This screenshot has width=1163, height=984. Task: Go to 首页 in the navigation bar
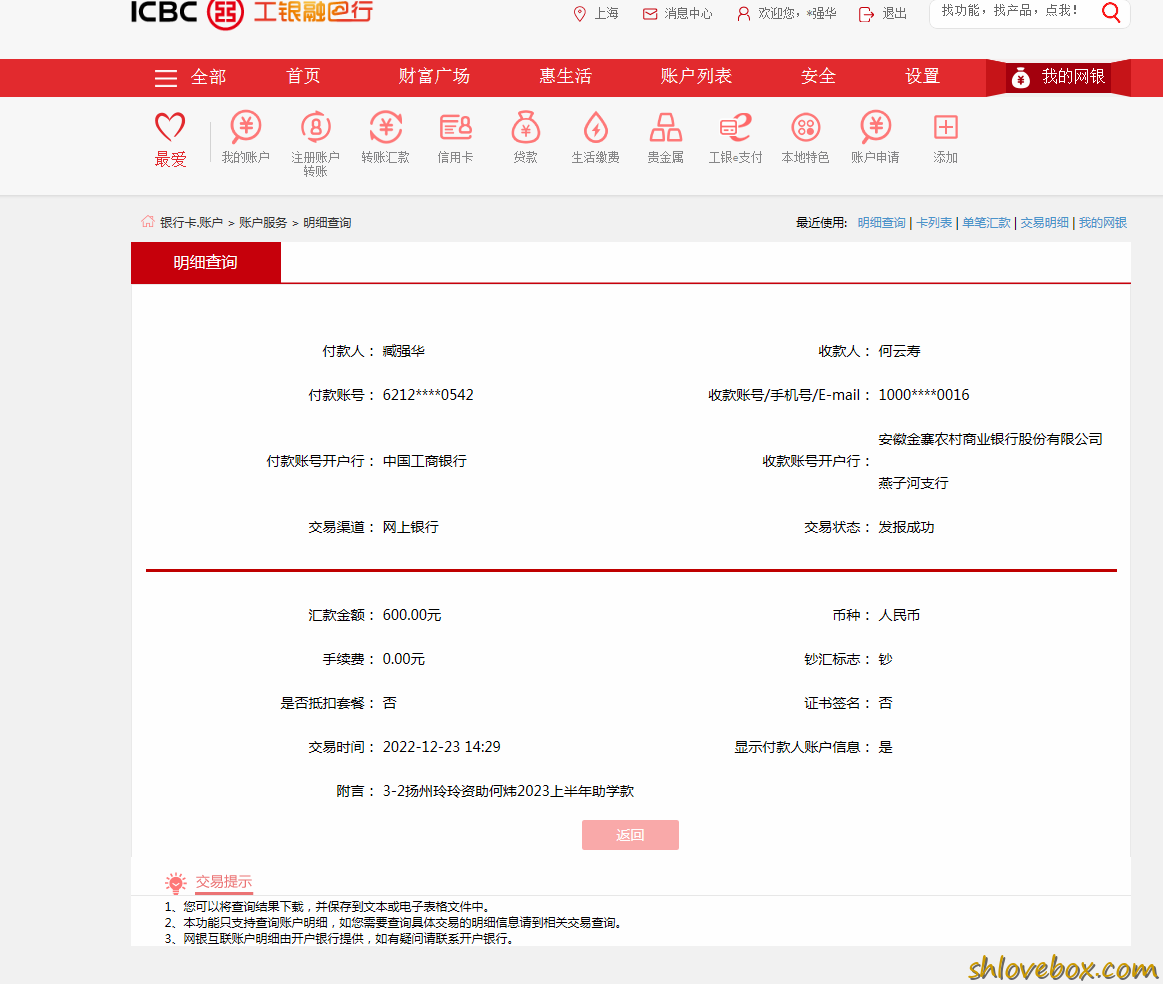[303, 76]
